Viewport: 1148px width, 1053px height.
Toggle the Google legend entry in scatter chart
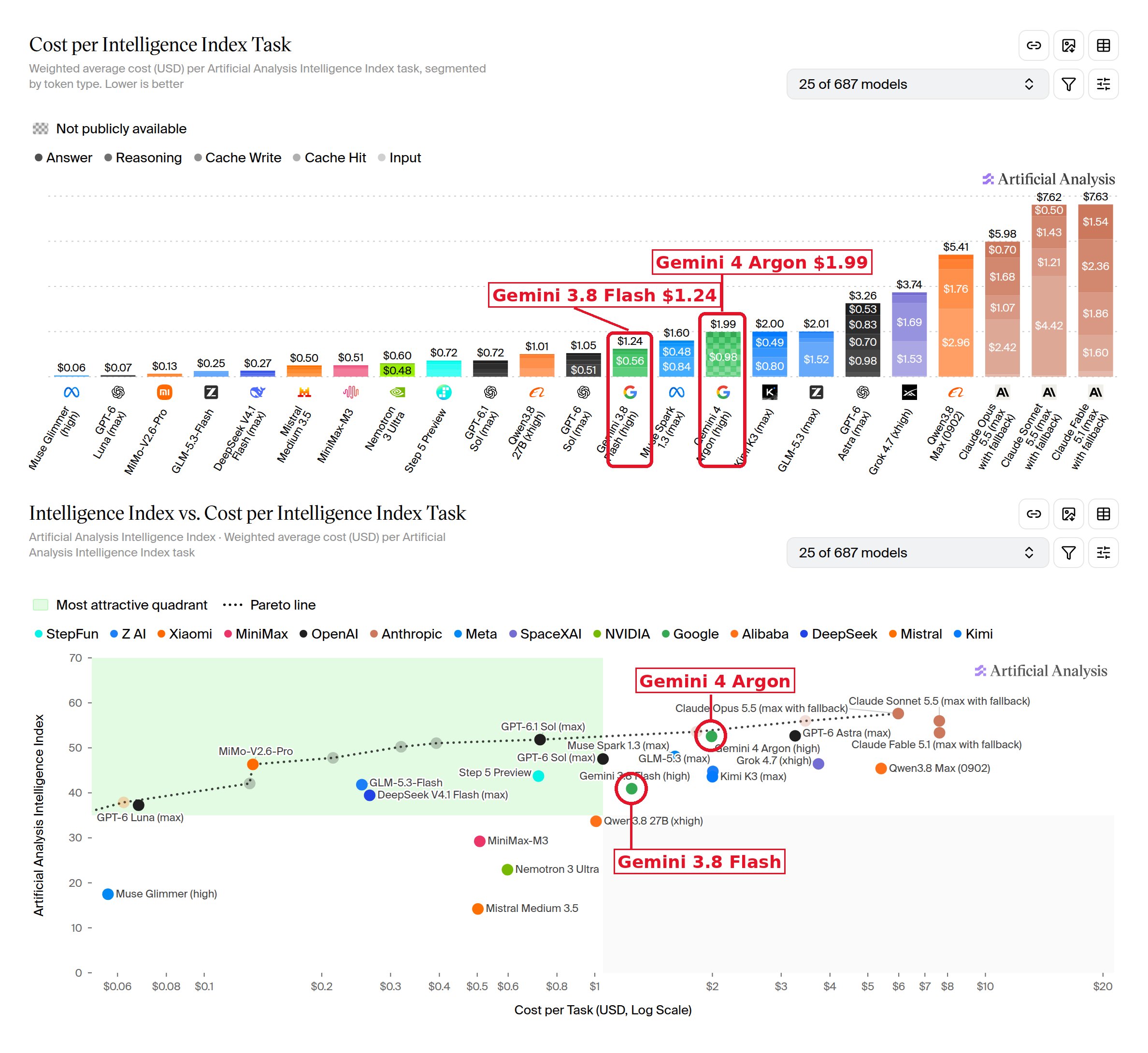pyautogui.click(x=689, y=634)
